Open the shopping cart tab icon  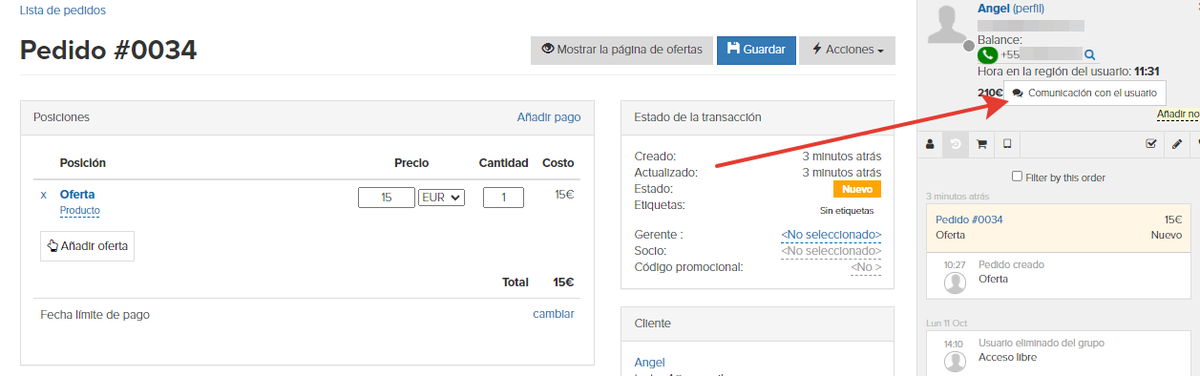(981, 144)
